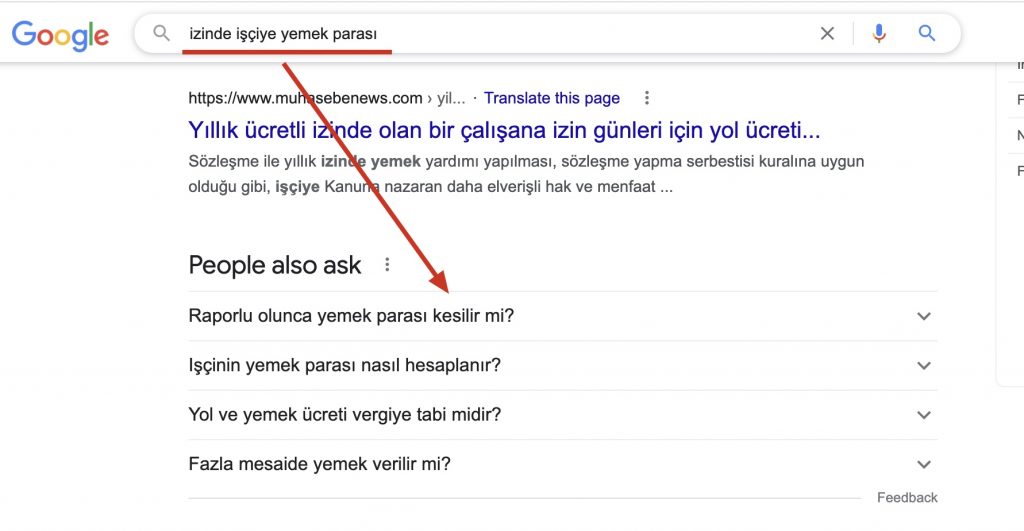This screenshot has height=531, width=1024.
Task: Open the Google logo homepage link
Action: (60, 35)
